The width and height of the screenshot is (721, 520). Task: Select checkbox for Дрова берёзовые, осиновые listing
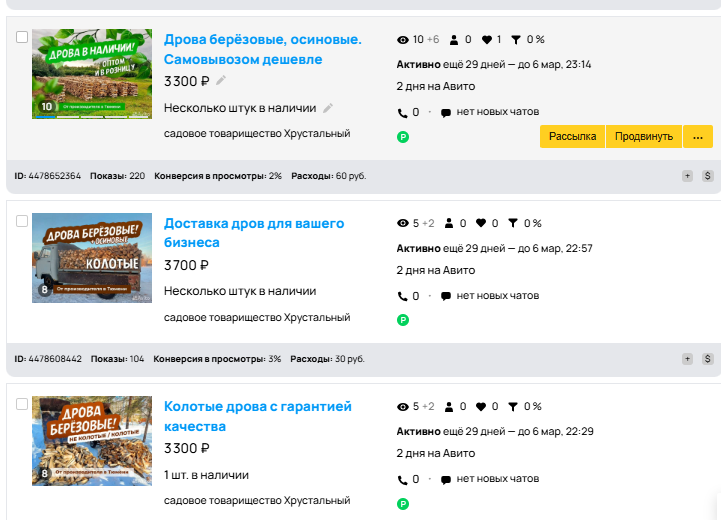pos(22,37)
